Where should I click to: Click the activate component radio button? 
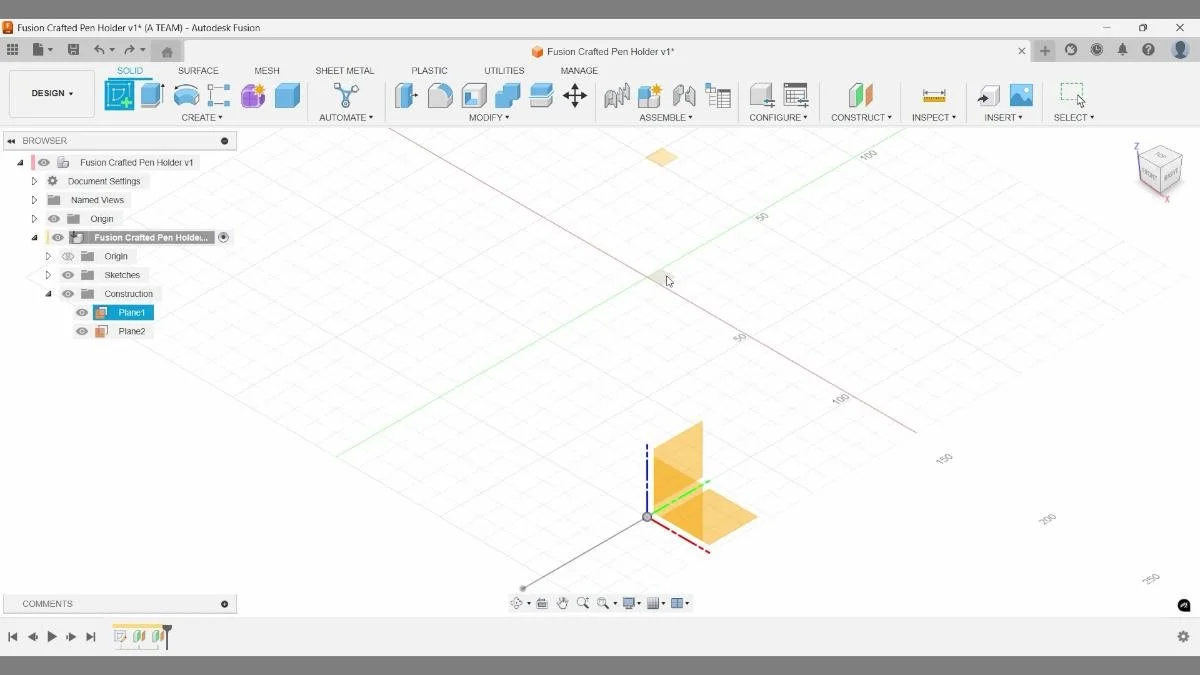pos(224,237)
